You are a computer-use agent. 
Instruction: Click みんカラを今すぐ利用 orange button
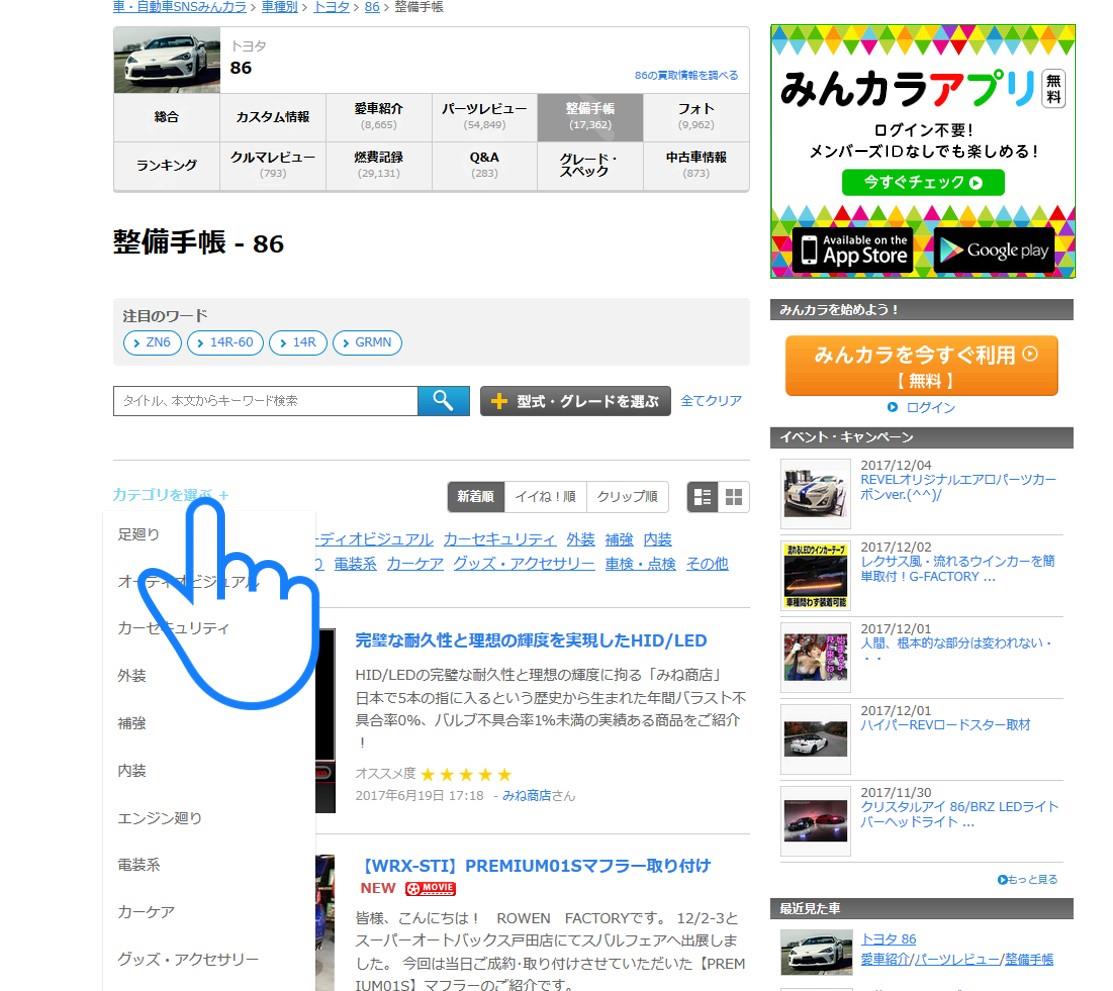coord(921,366)
